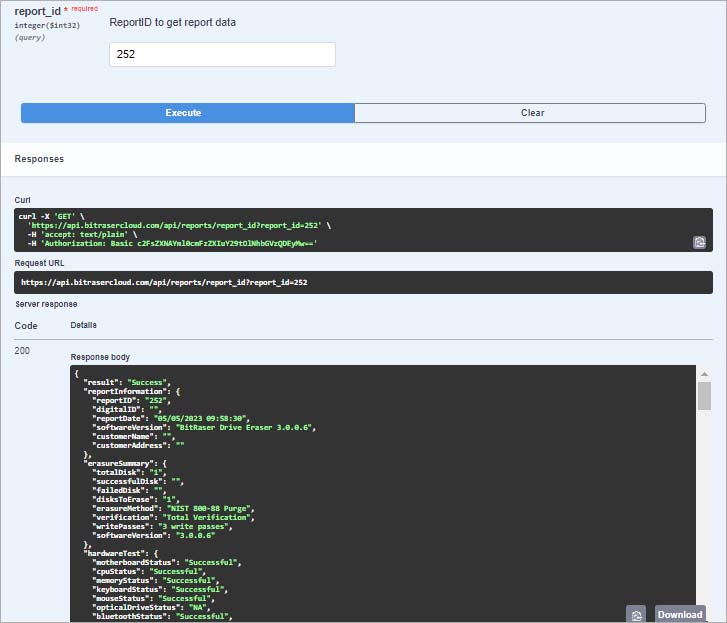The width and height of the screenshot is (727, 623).
Task: Click the Responses section heading
Action: tap(39, 159)
